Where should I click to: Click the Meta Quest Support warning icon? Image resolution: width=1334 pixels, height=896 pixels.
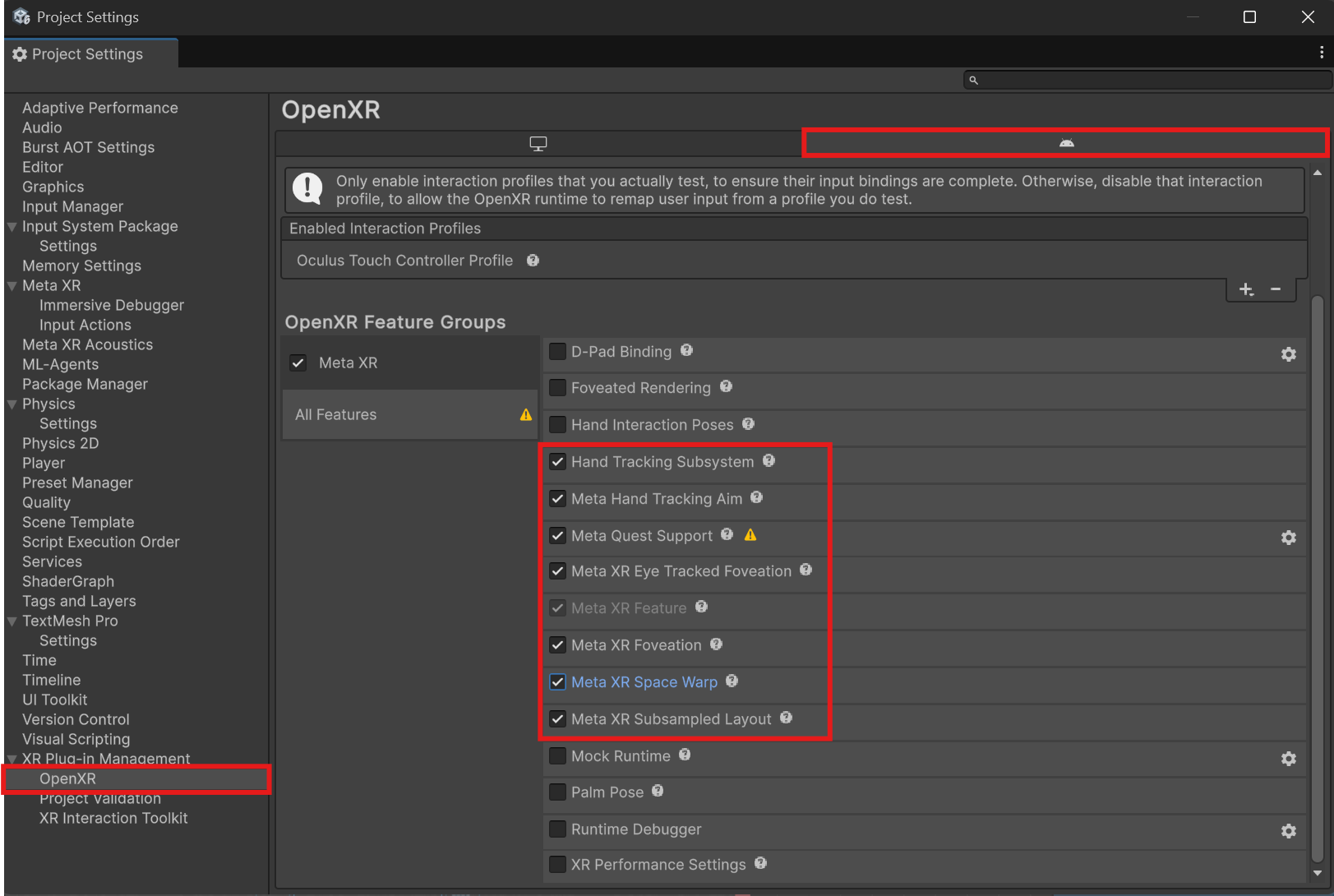750,535
